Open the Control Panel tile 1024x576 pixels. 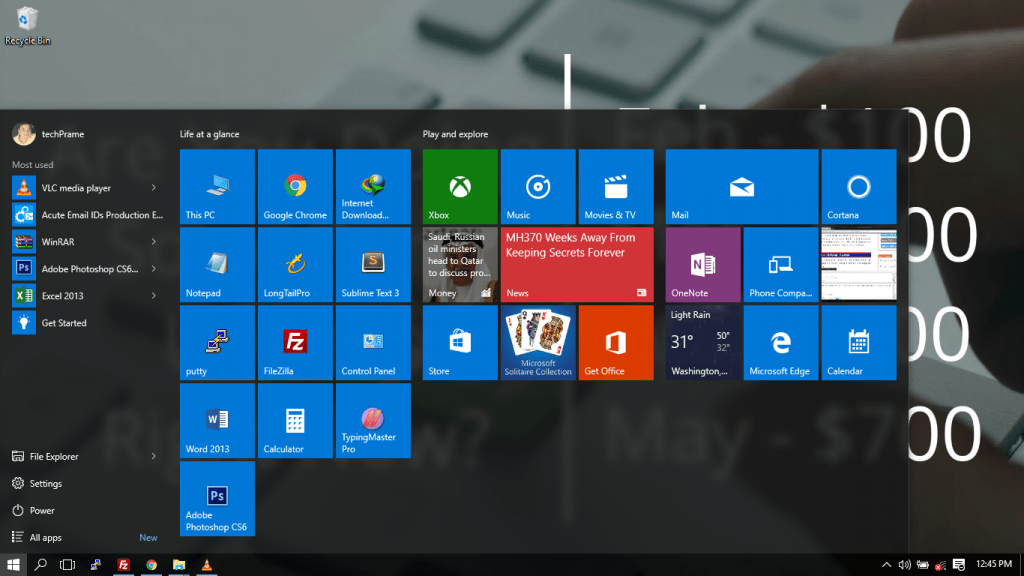pyautogui.click(x=373, y=342)
